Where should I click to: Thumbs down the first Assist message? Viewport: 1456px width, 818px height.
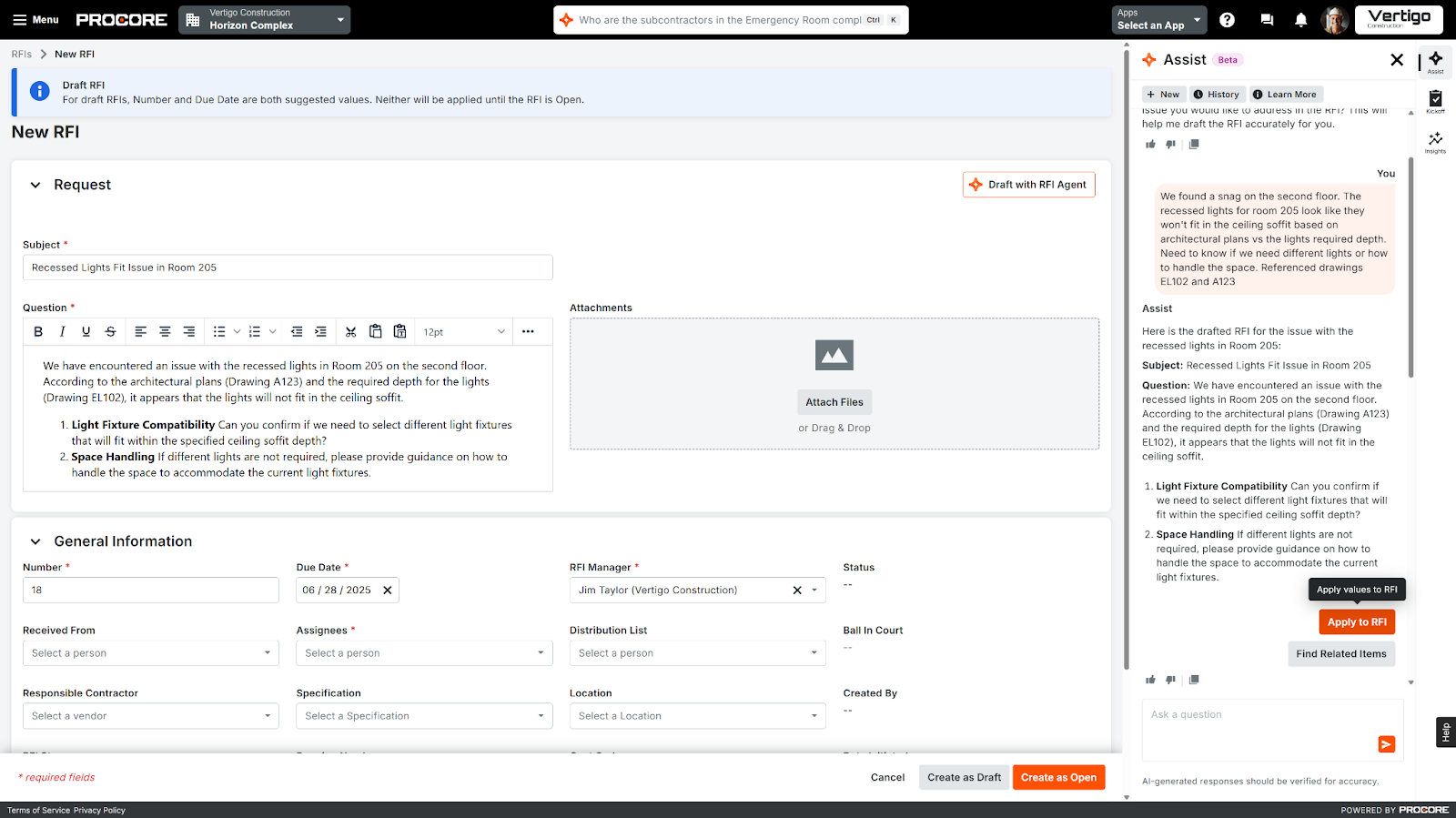(1171, 144)
